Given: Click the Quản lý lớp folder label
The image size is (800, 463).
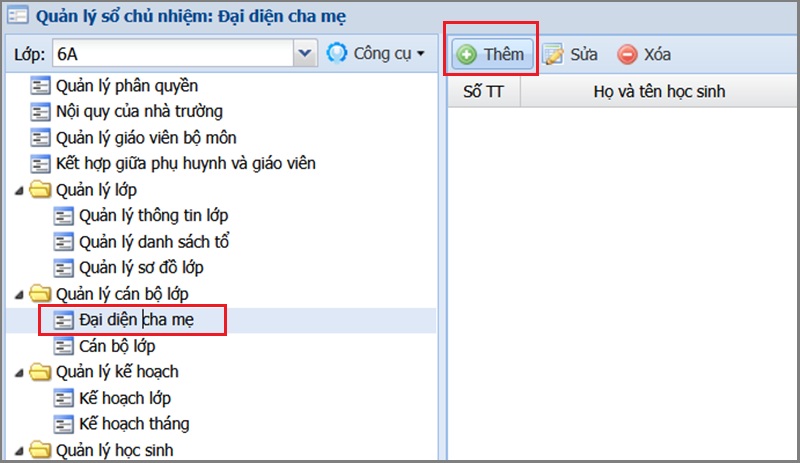Looking at the screenshot, I should coord(96,190).
